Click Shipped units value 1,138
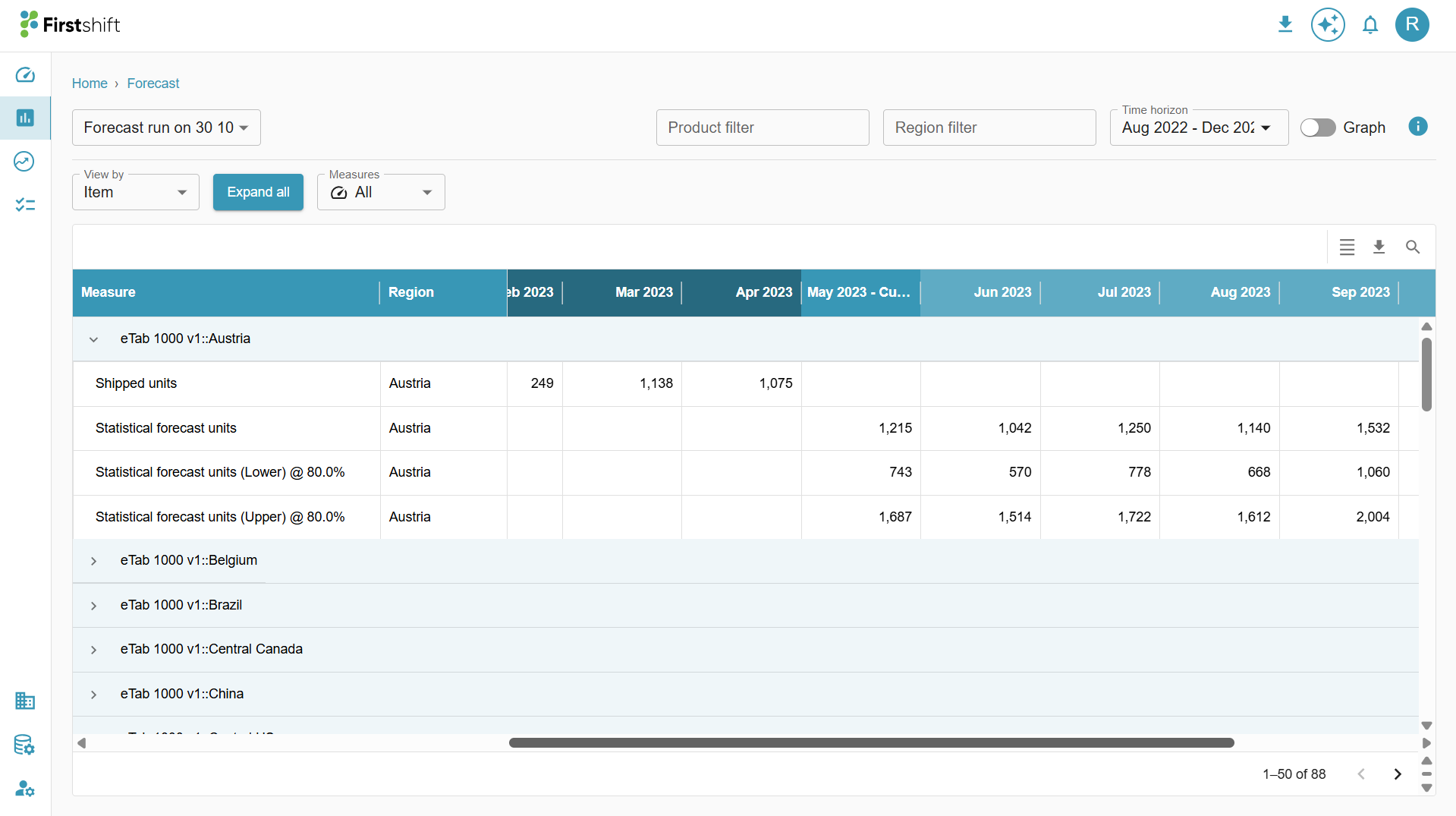The height and width of the screenshot is (816, 1456). [656, 383]
